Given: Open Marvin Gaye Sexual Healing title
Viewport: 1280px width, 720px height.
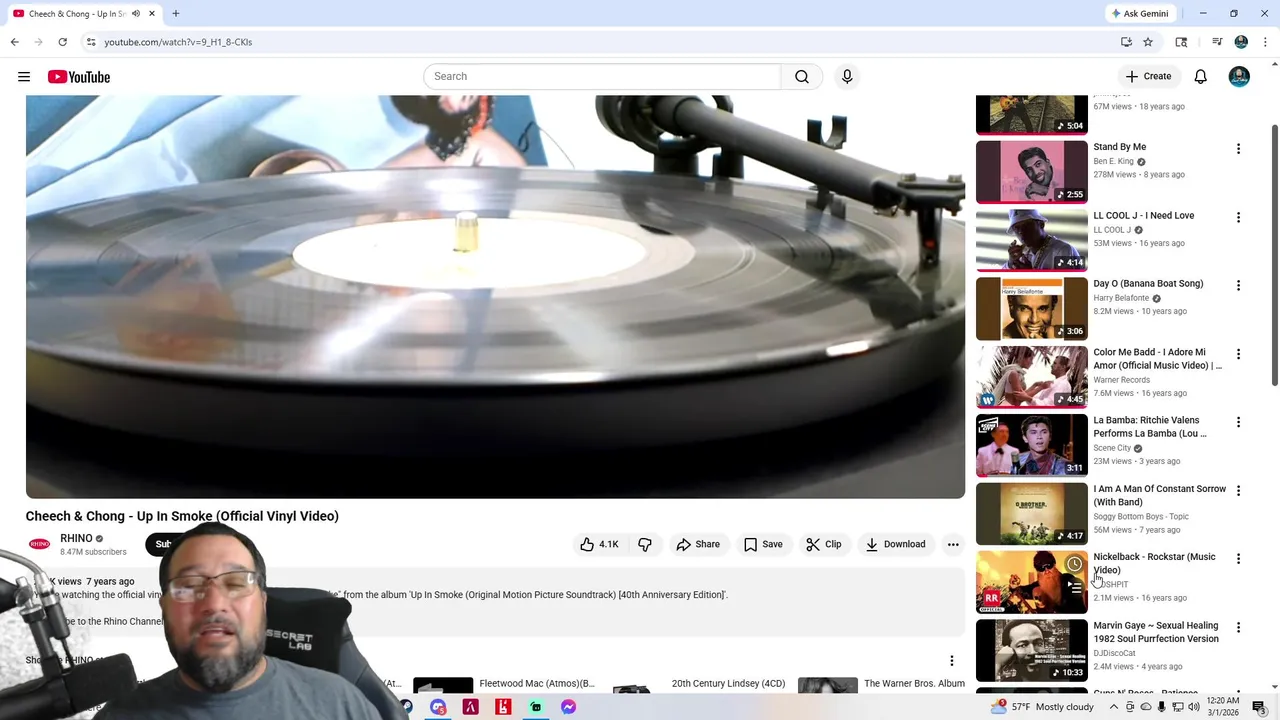Looking at the screenshot, I should [x=1156, y=632].
